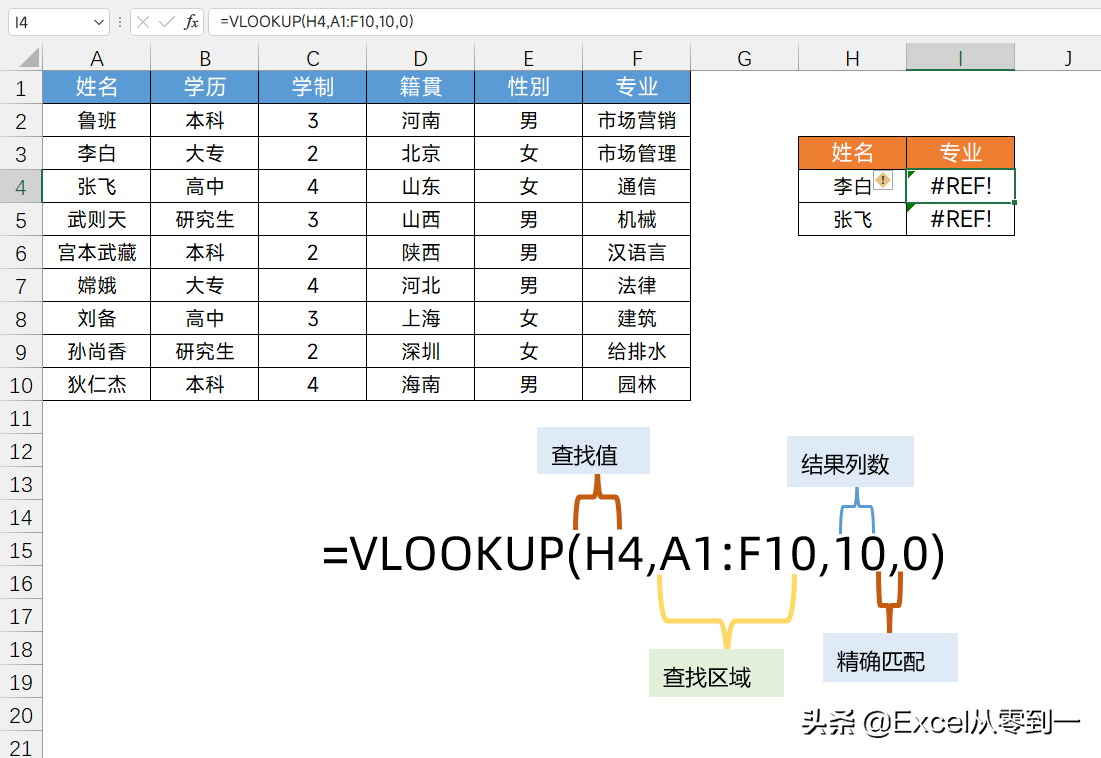Click the 结果列数 label box
This screenshot has height=758, width=1101.
850,461
